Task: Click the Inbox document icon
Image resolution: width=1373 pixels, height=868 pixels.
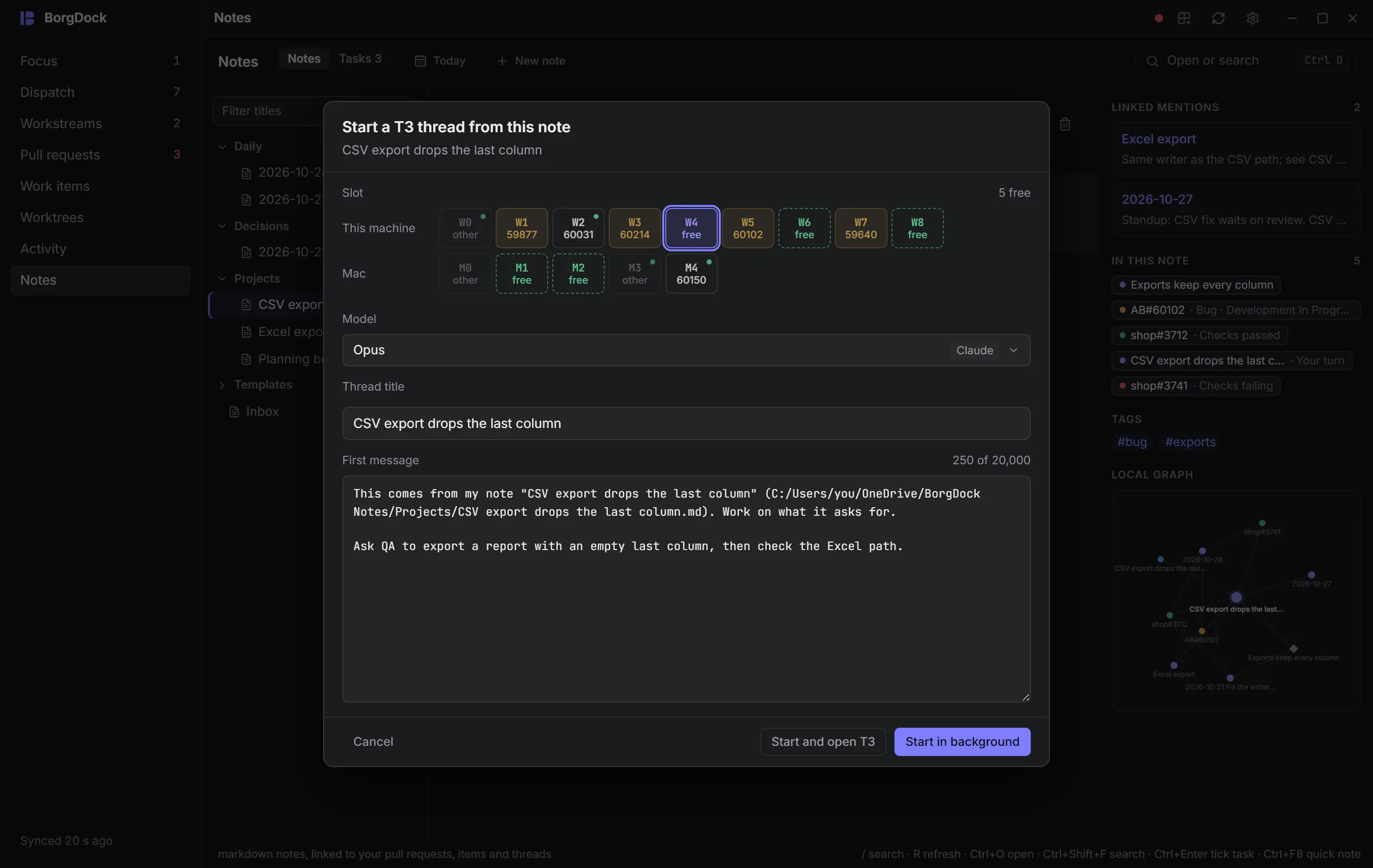Action: [x=234, y=411]
